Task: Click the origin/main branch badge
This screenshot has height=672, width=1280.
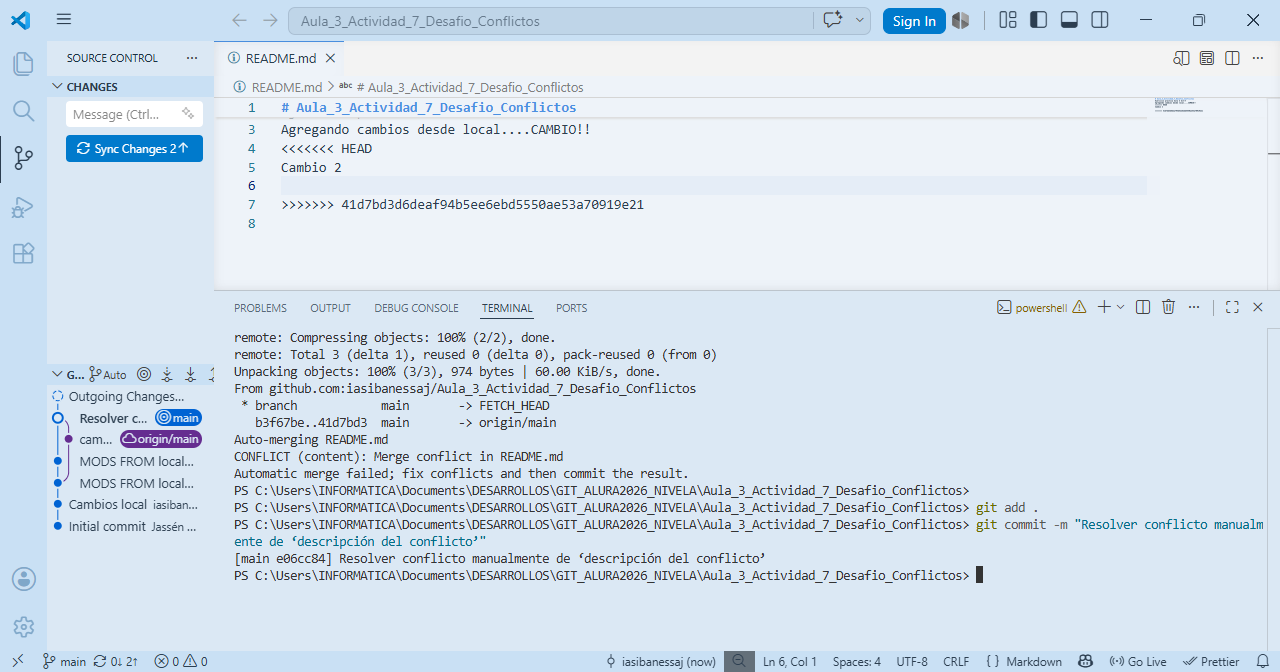Action: tap(161, 439)
